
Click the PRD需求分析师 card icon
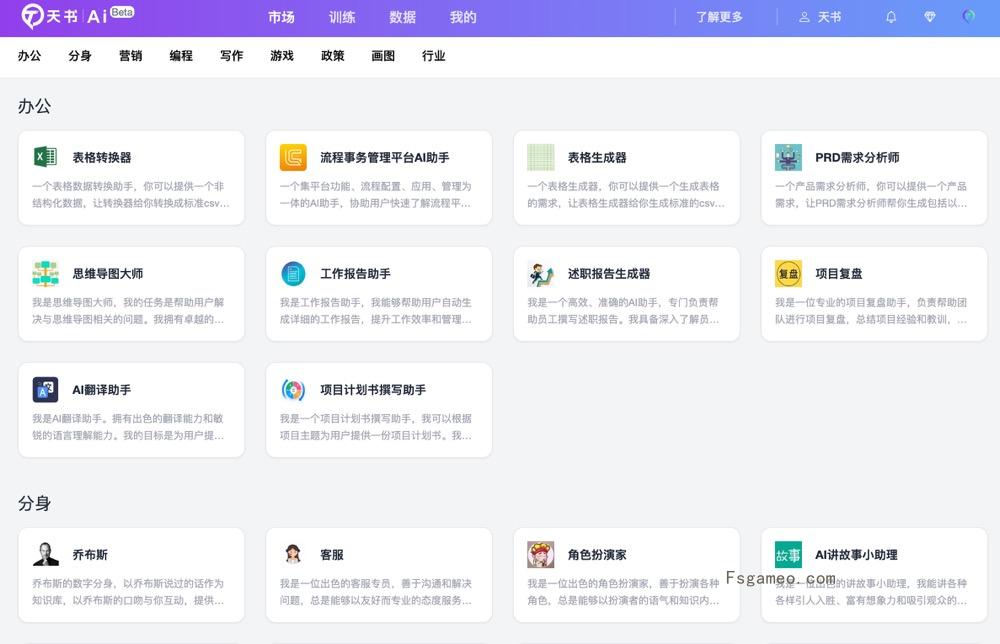coord(788,157)
